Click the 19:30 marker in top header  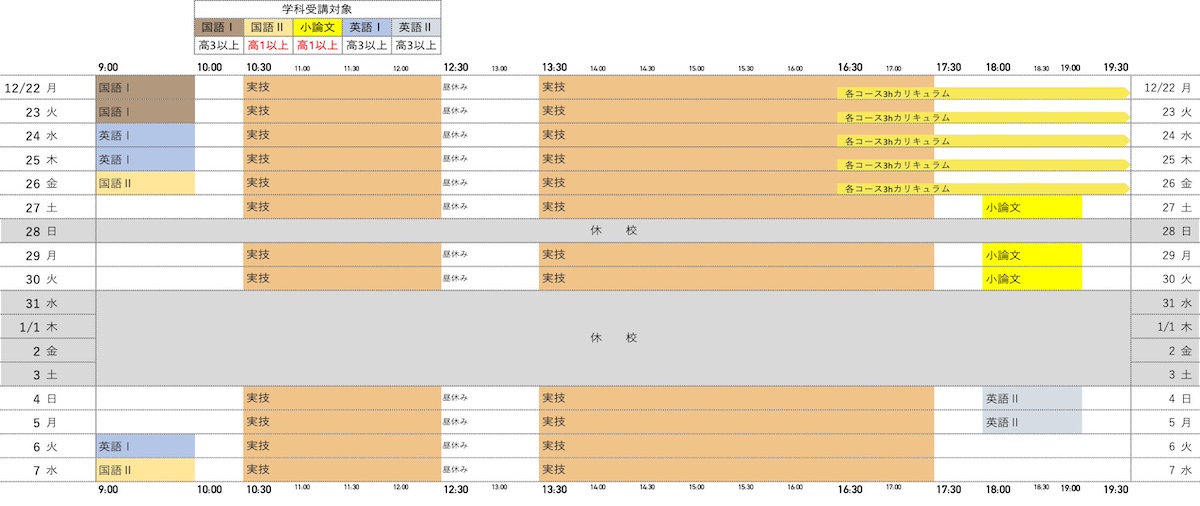click(1116, 67)
